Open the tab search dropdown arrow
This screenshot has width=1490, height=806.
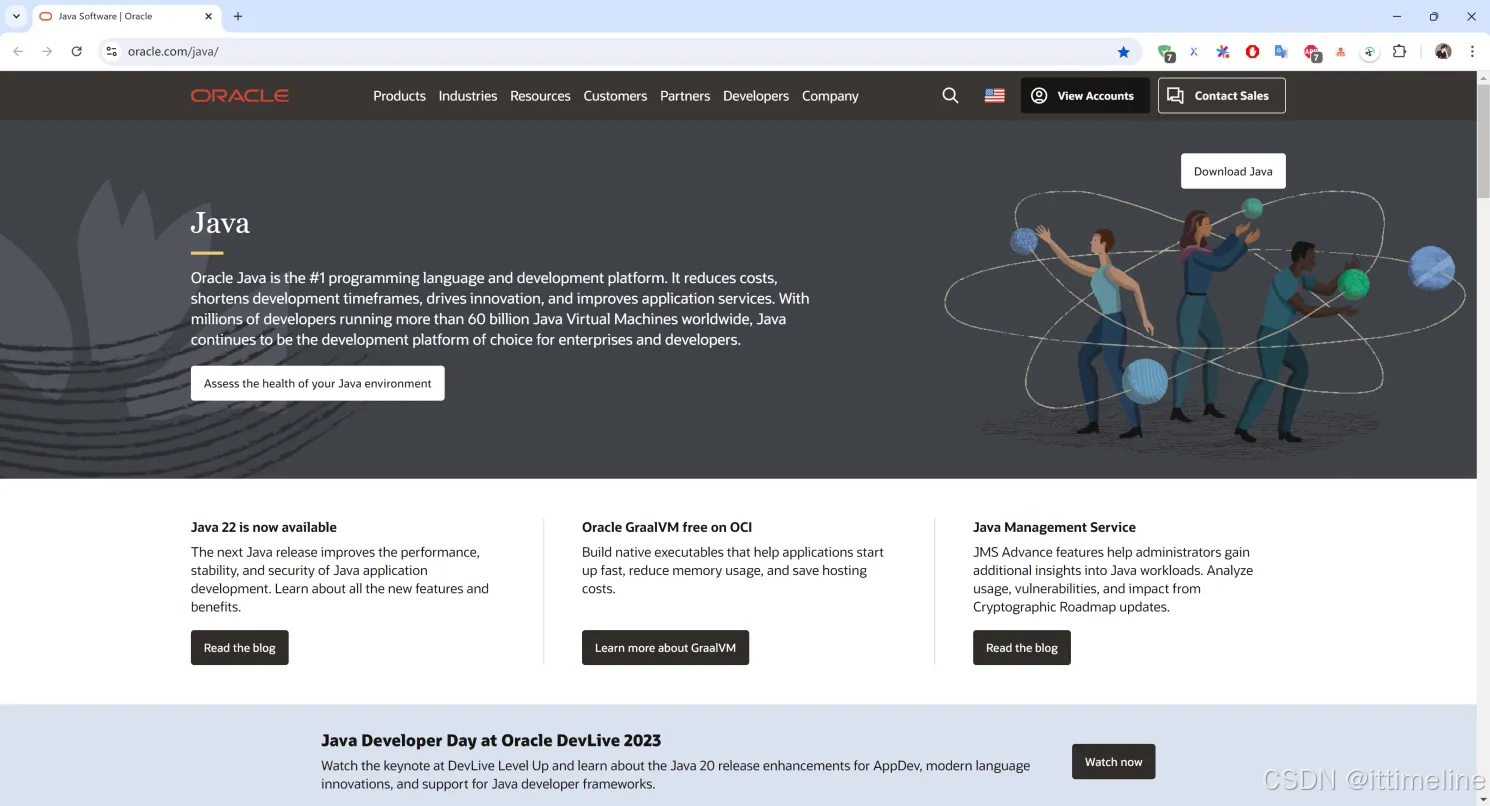pyautogui.click(x=16, y=17)
